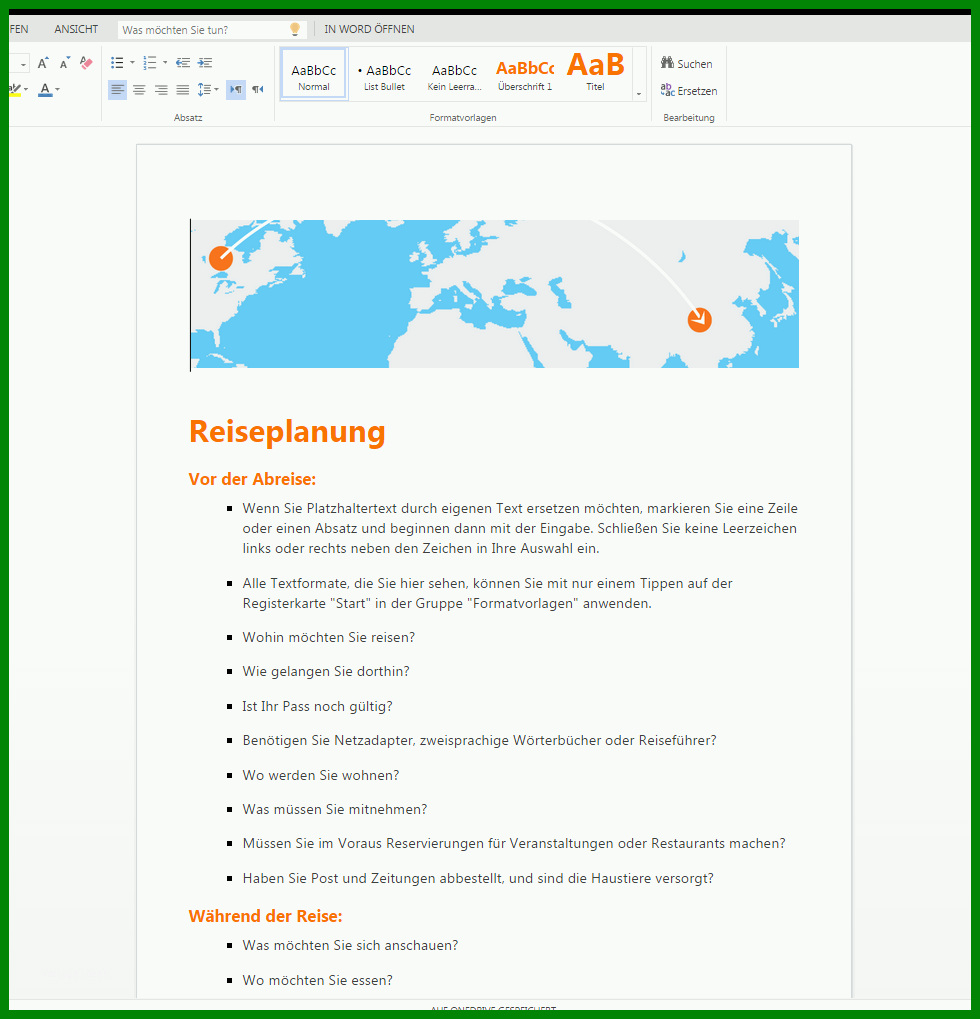Apply numbered list formatting

pyautogui.click(x=150, y=63)
